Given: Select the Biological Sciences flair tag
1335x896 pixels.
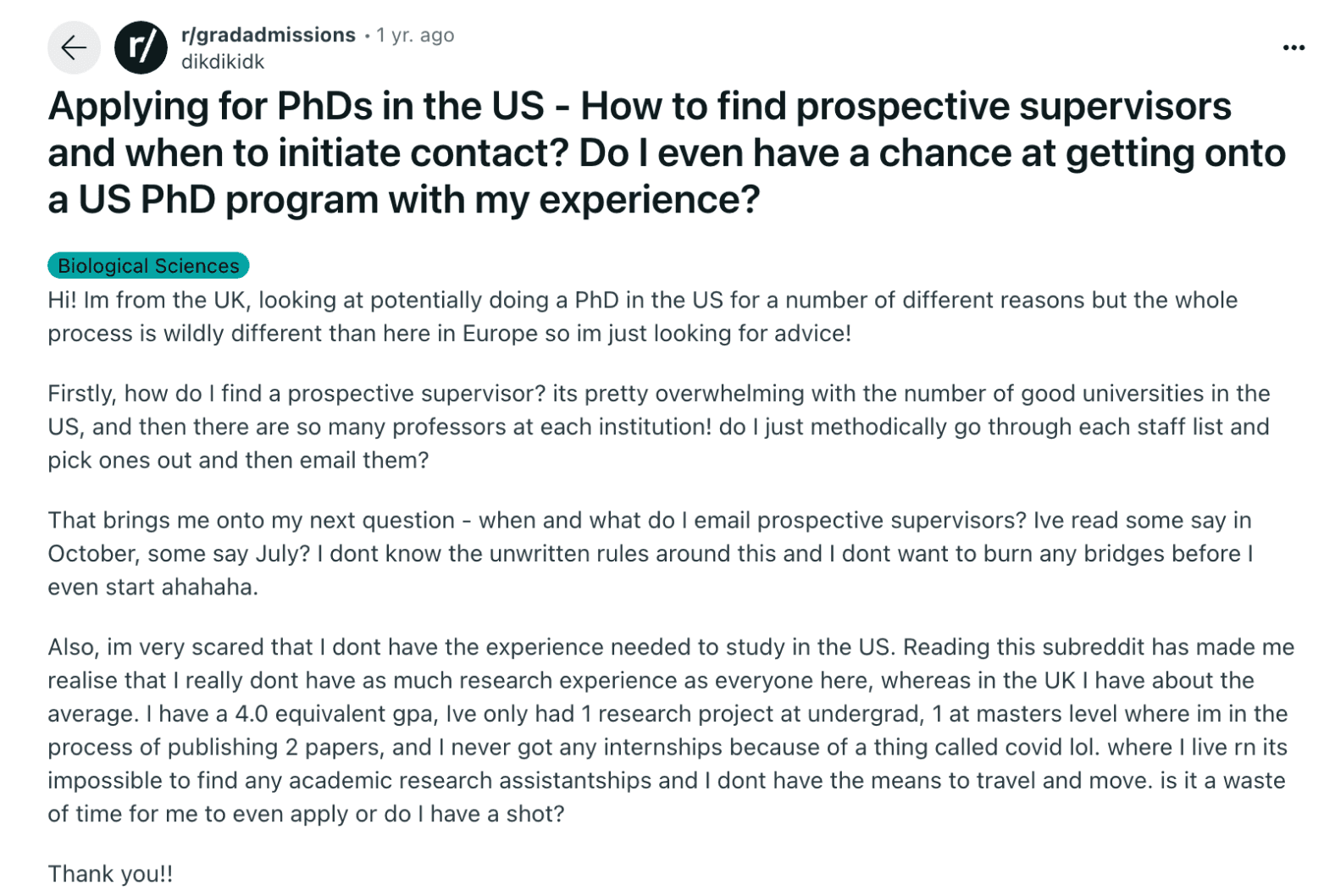Looking at the screenshot, I should pyautogui.click(x=148, y=266).
